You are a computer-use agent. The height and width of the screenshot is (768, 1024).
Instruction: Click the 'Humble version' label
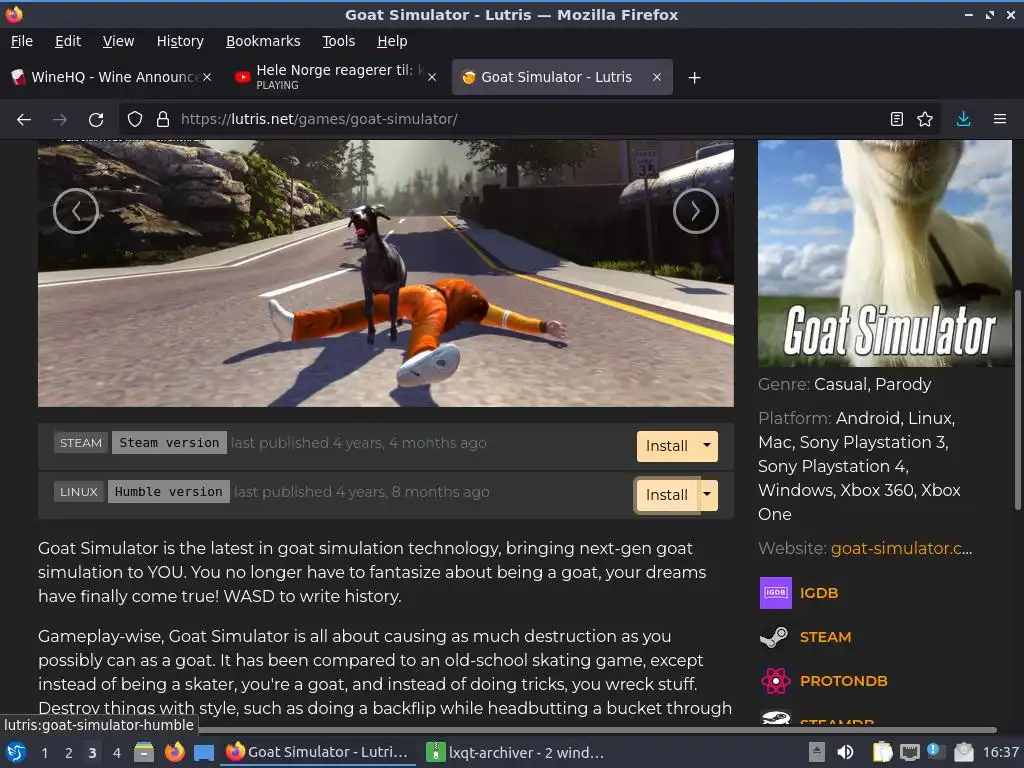pyautogui.click(x=168, y=492)
